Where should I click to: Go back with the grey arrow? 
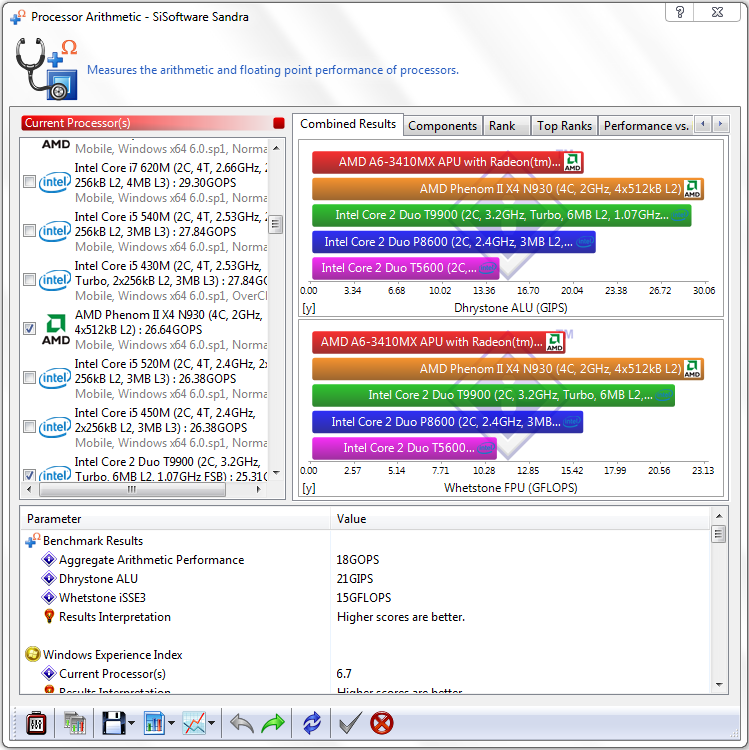pos(242,723)
